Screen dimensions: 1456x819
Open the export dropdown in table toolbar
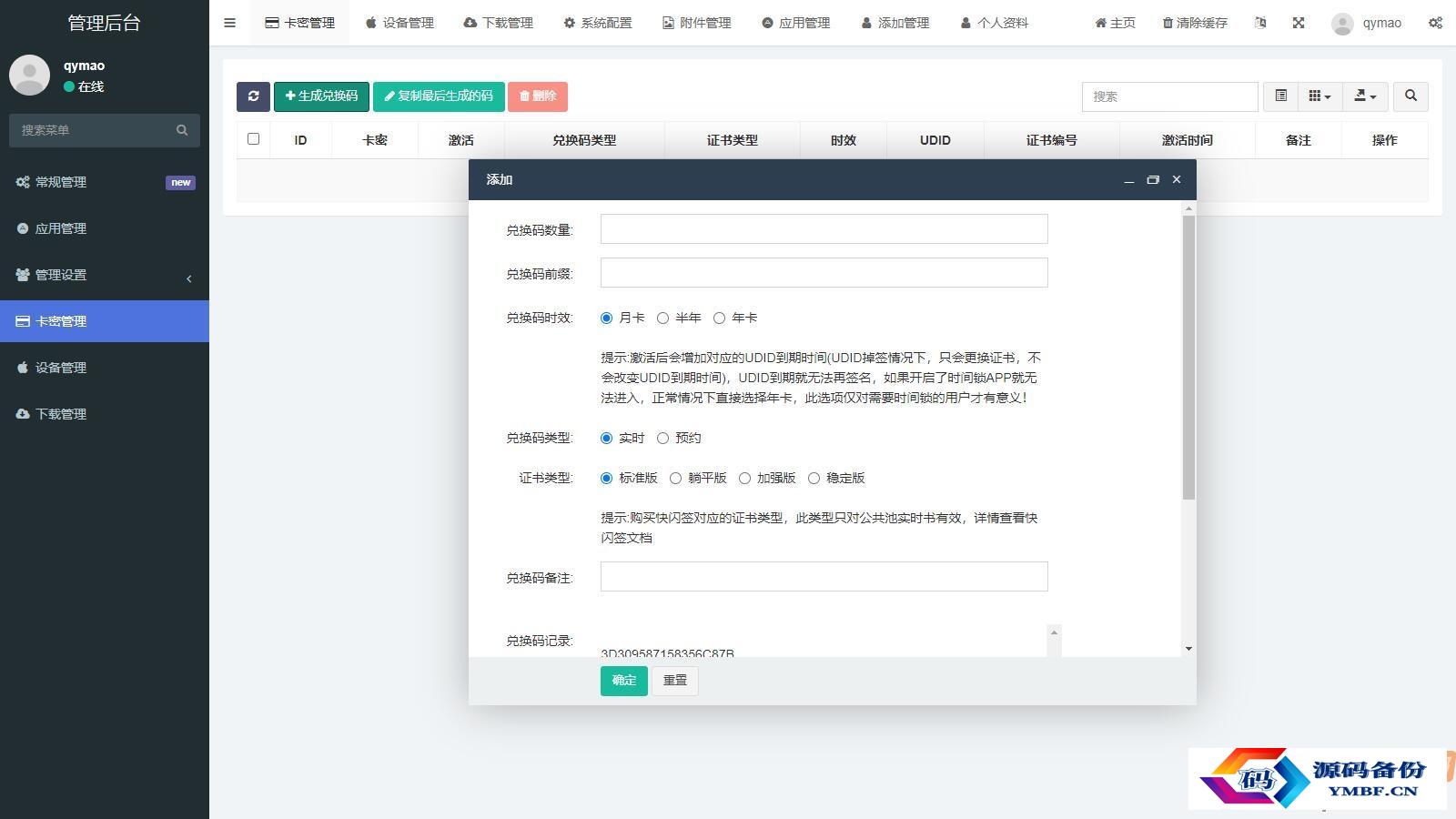(1365, 96)
